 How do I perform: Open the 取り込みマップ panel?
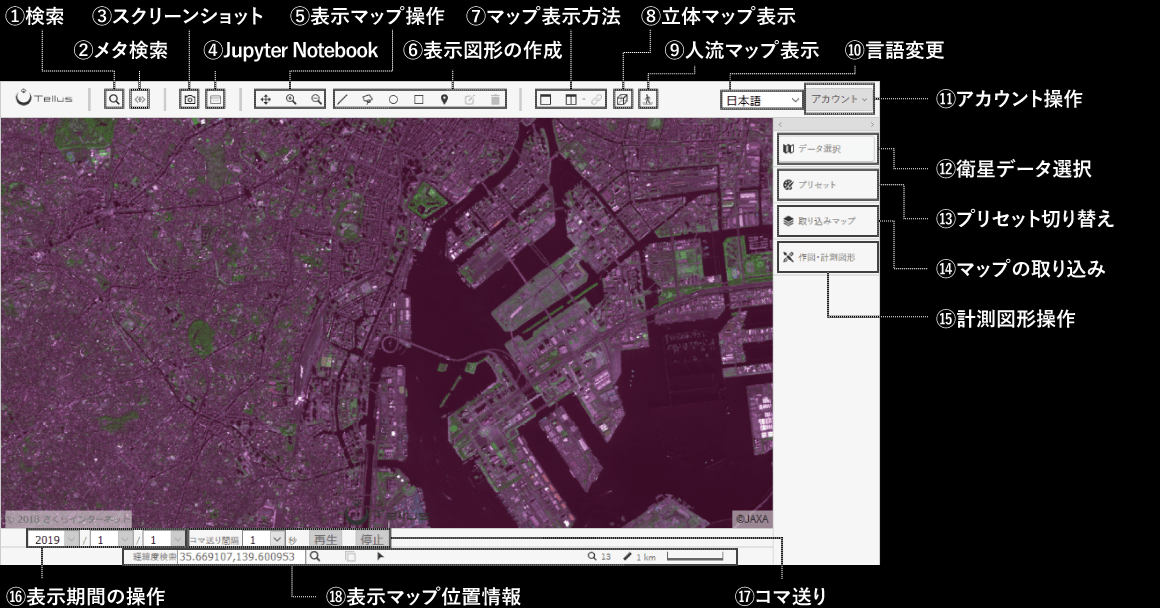pos(827,221)
